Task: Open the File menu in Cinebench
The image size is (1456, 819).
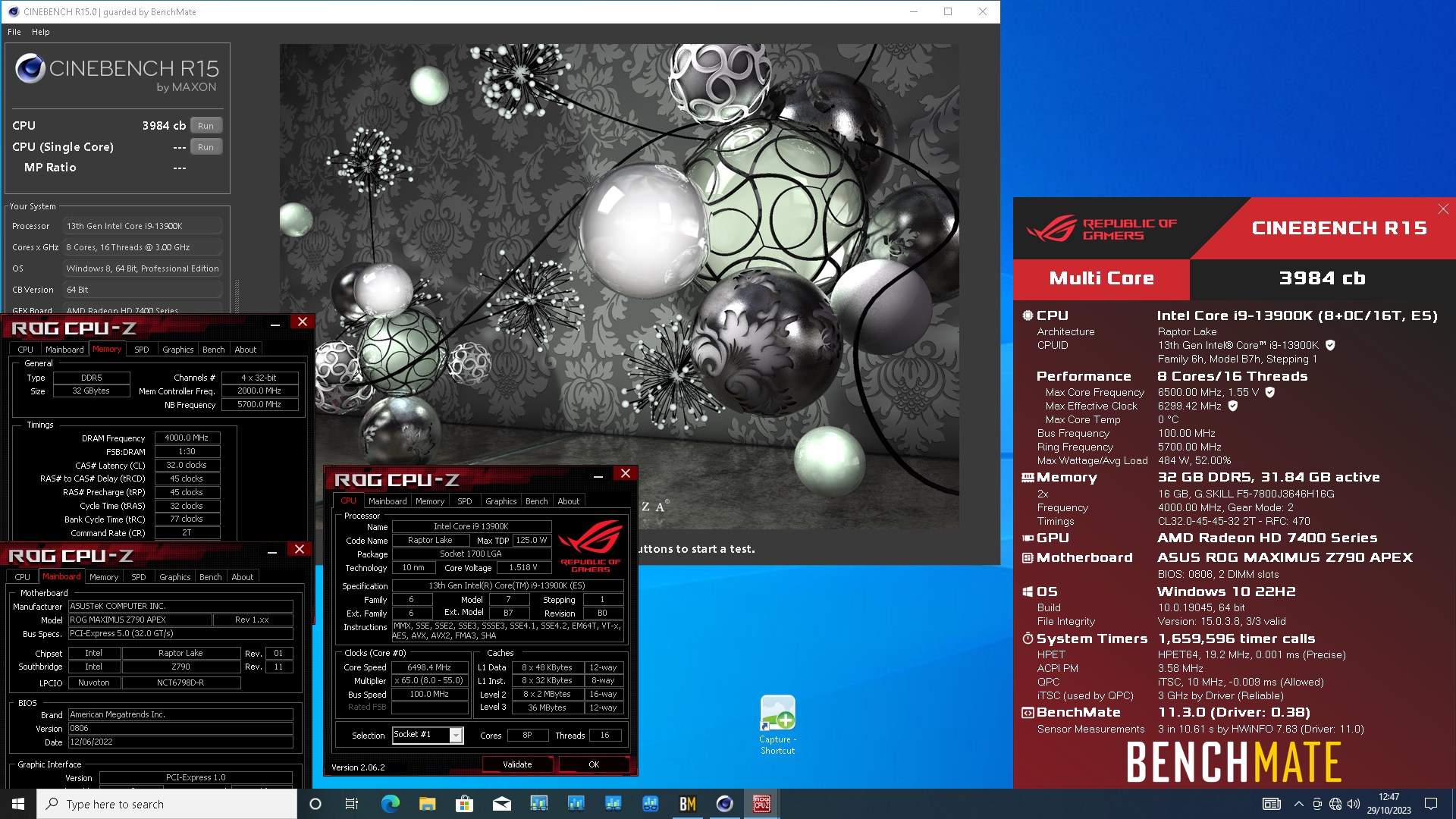Action: 14,32
